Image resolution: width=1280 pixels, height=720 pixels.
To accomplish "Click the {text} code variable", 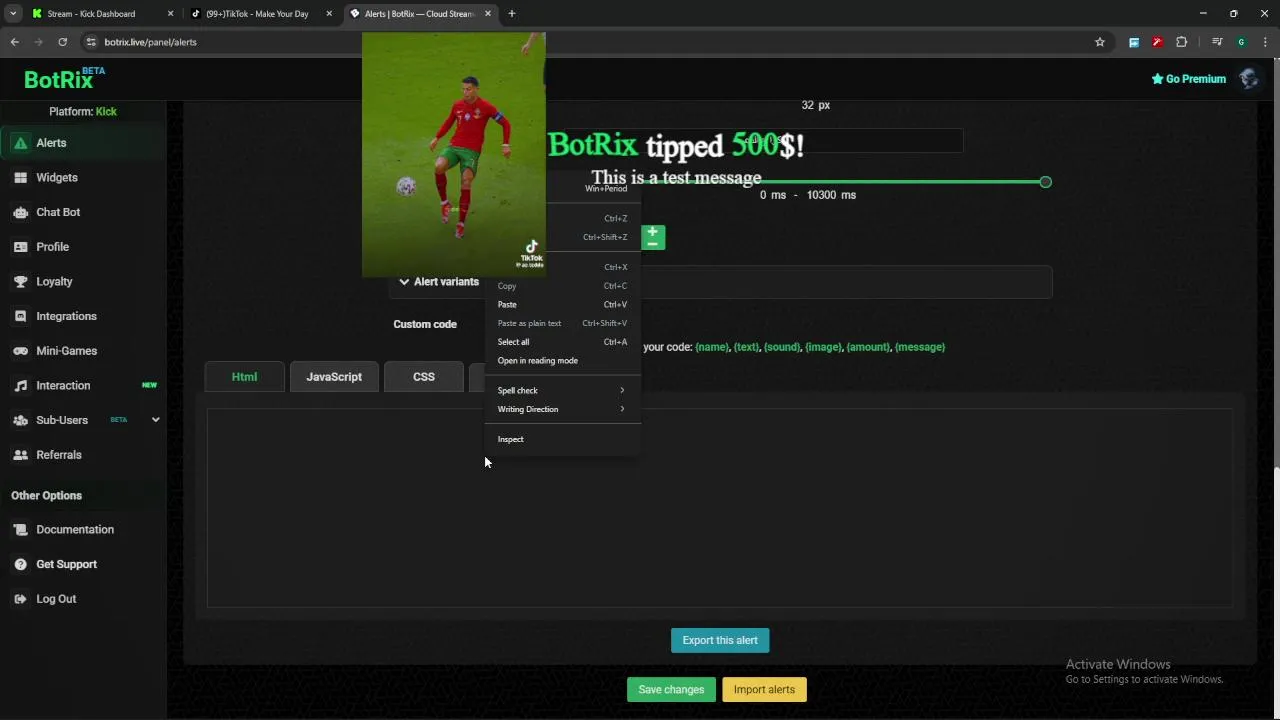I will click(746, 347).
